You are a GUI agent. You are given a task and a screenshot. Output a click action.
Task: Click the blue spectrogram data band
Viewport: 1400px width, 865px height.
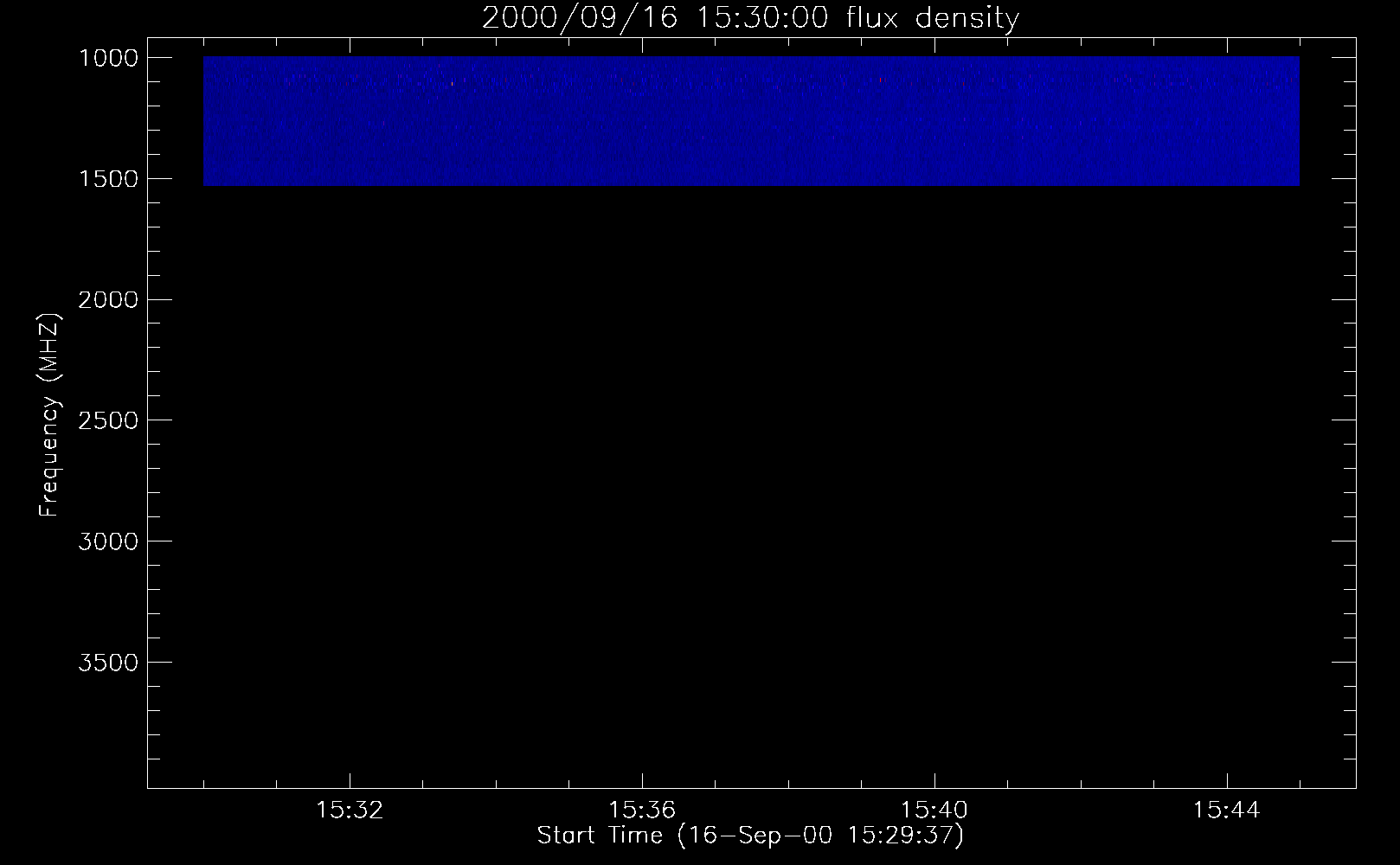click(x=751, y=121)
